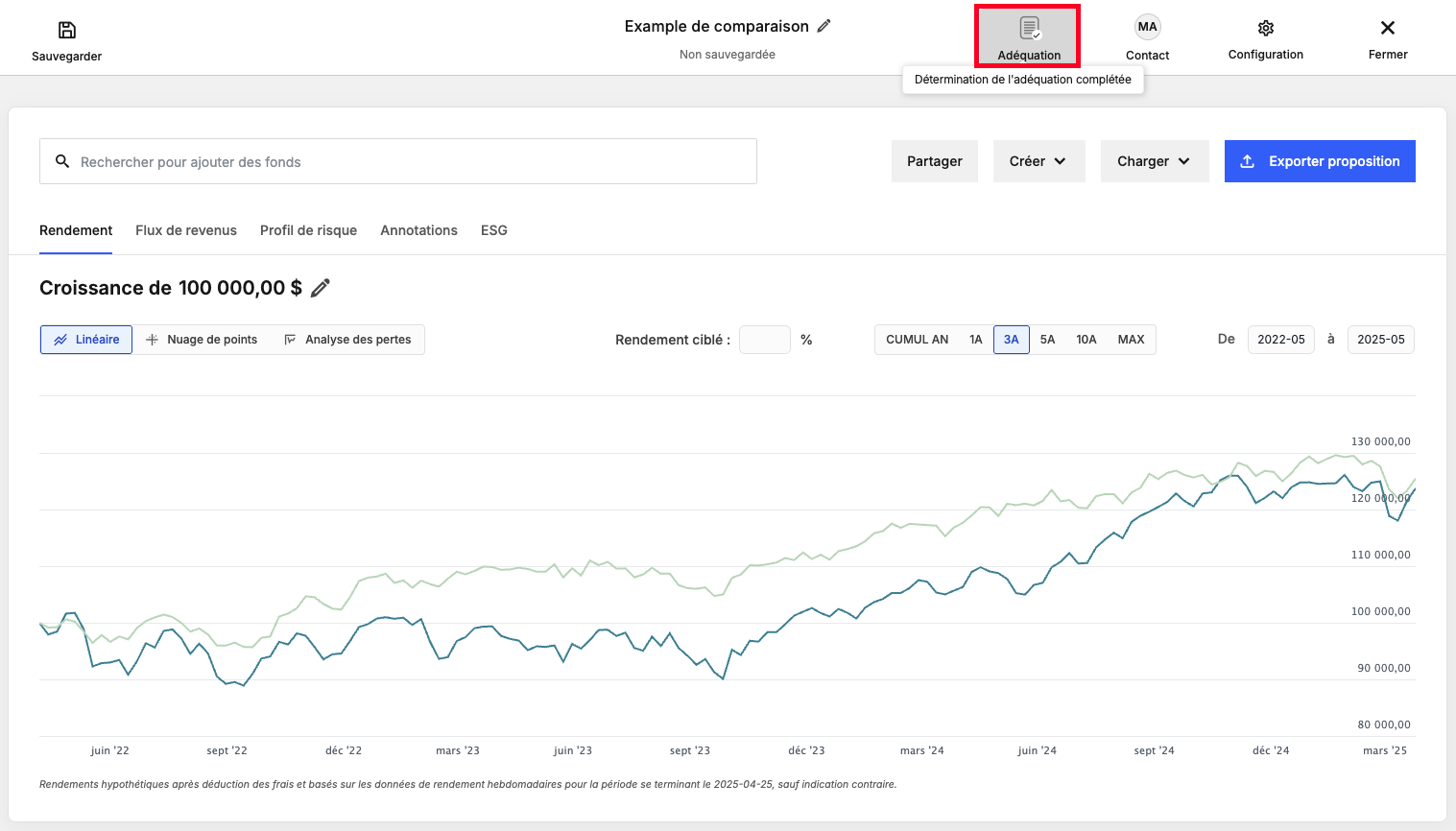Open Configuration gear icon
This screenshot has width=1456, height=831.
(x=1266, y=28)
